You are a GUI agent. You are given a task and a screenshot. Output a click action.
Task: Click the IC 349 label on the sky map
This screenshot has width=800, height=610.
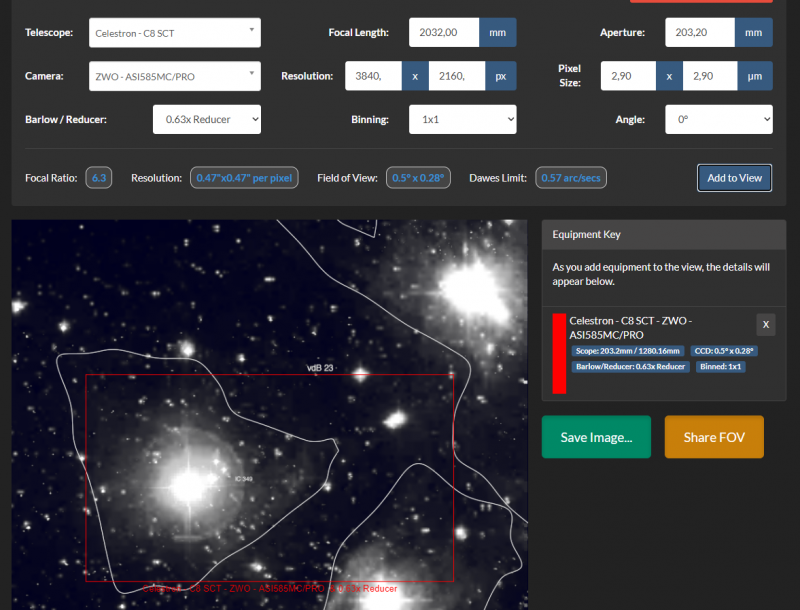[244, 479]
